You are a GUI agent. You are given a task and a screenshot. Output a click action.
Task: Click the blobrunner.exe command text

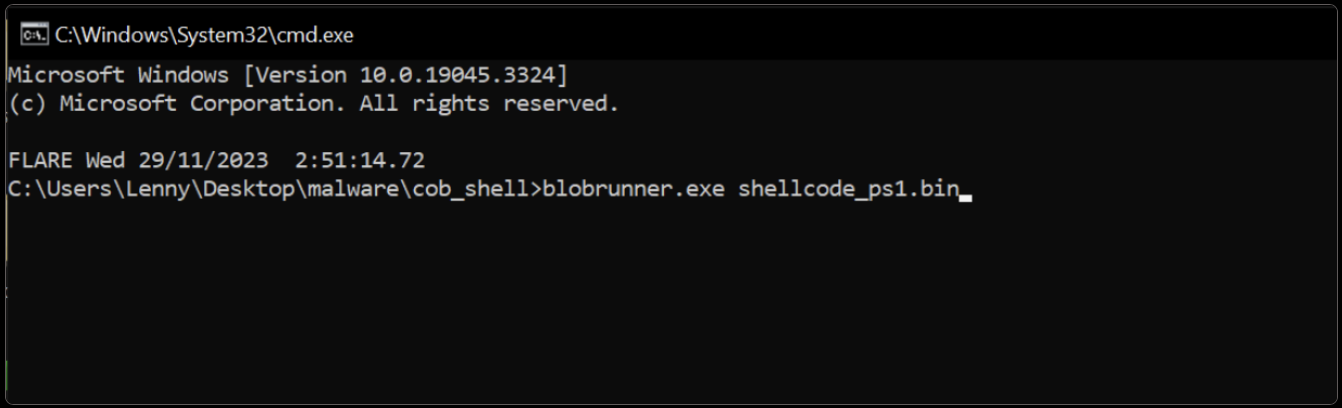click(x=633, y=189)
